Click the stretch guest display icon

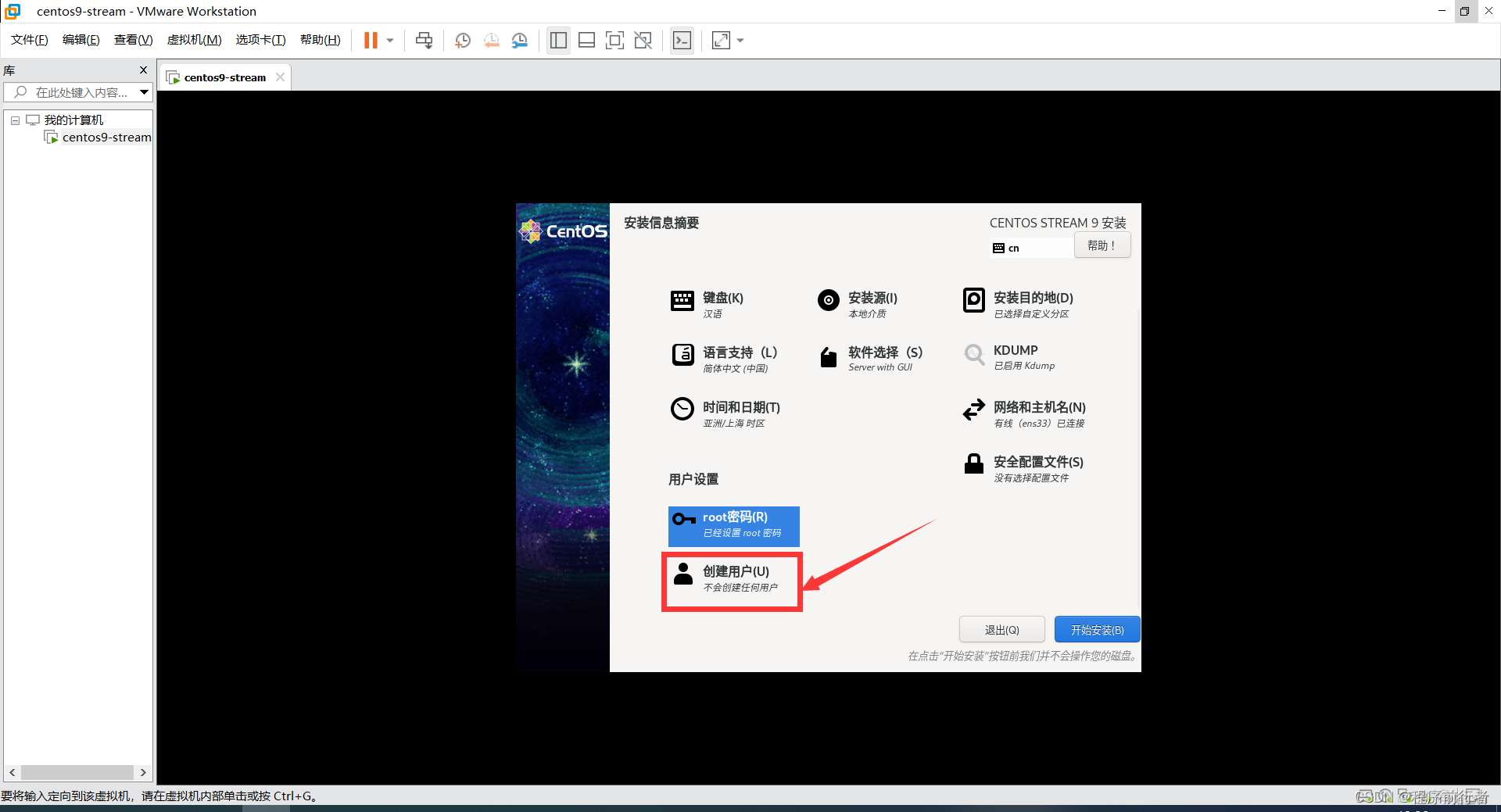(x=721, y=40)
